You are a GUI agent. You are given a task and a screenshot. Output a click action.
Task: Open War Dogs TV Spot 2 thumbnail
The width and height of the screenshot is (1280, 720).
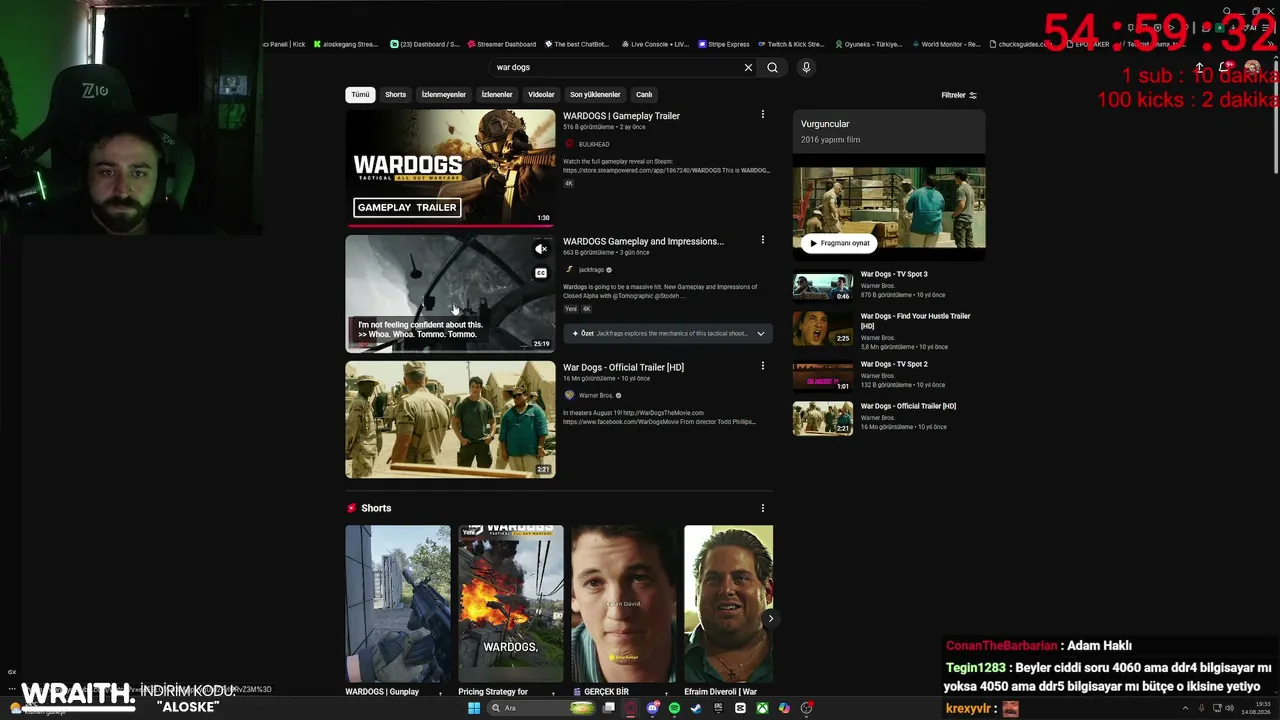pyautogui.click(x=823, y=376)
